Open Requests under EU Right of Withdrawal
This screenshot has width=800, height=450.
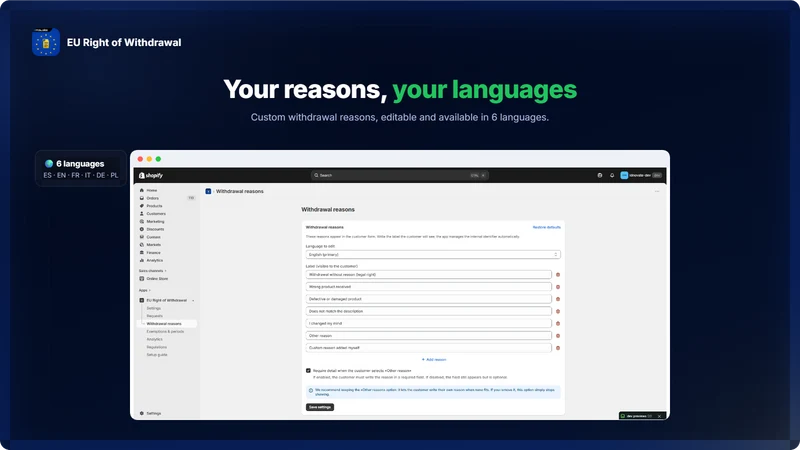[155, 316]
